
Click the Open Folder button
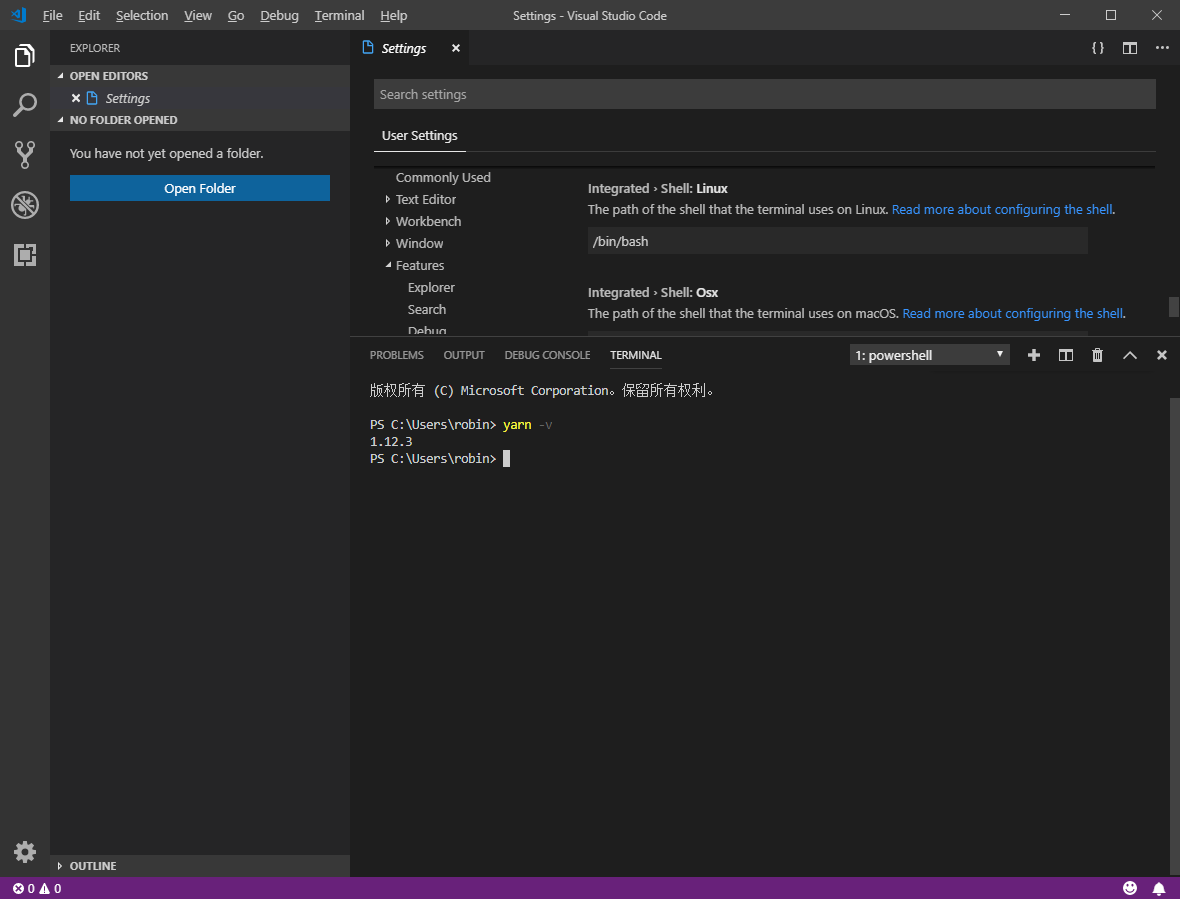(x=199, y=187)
